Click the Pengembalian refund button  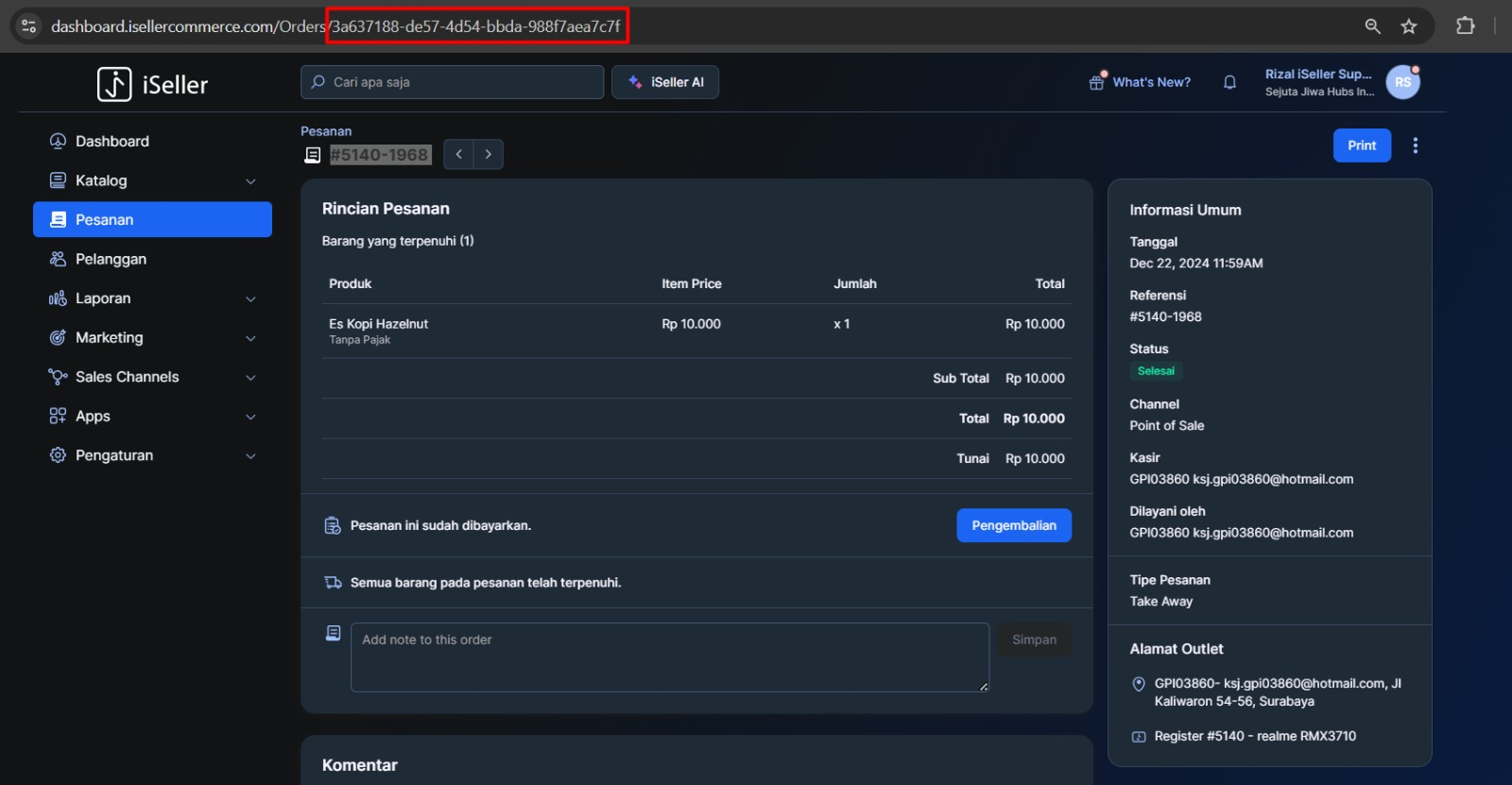click(x=1013, y=525)
